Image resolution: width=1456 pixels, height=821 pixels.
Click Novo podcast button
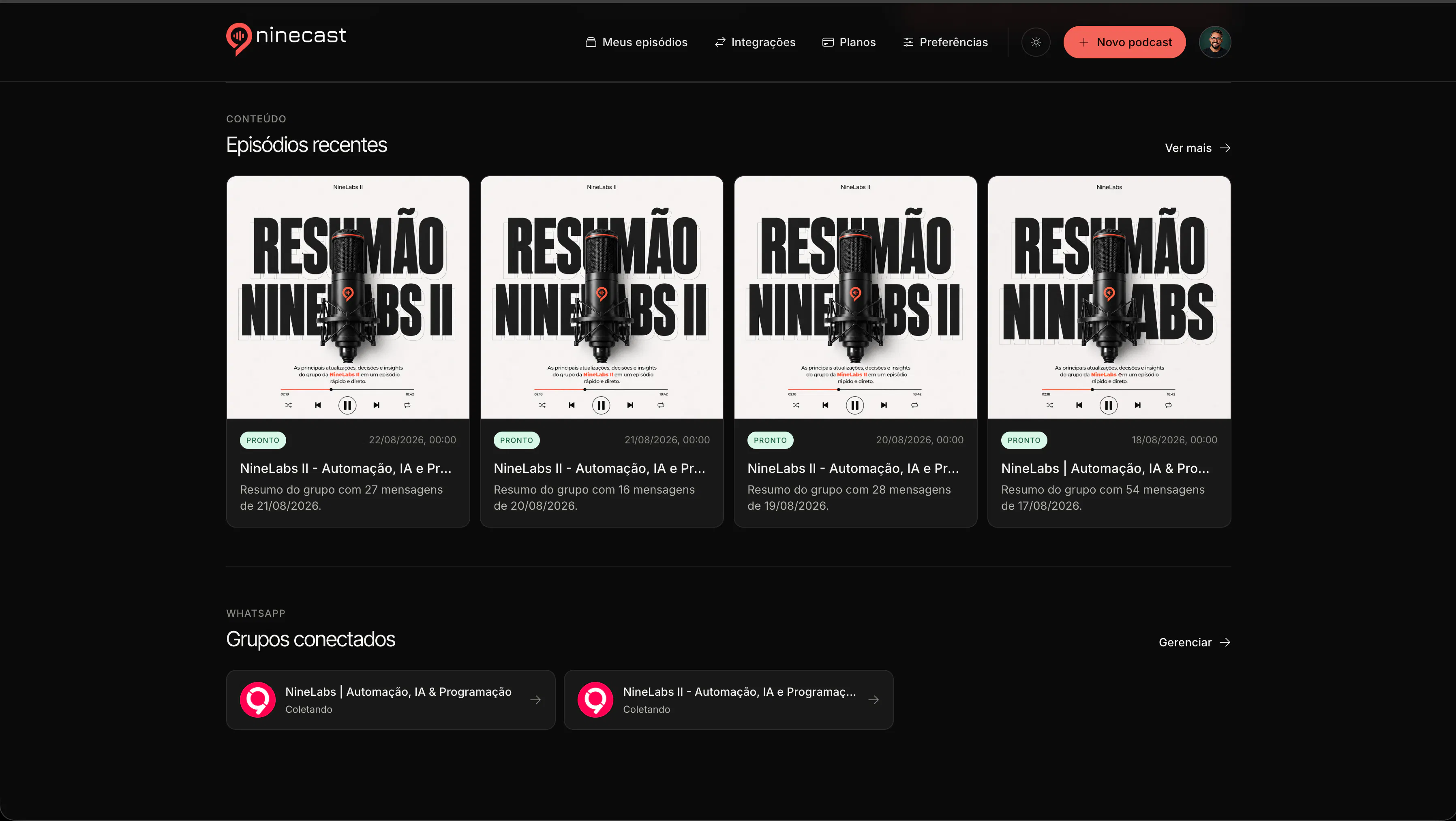pos(1124,43)
